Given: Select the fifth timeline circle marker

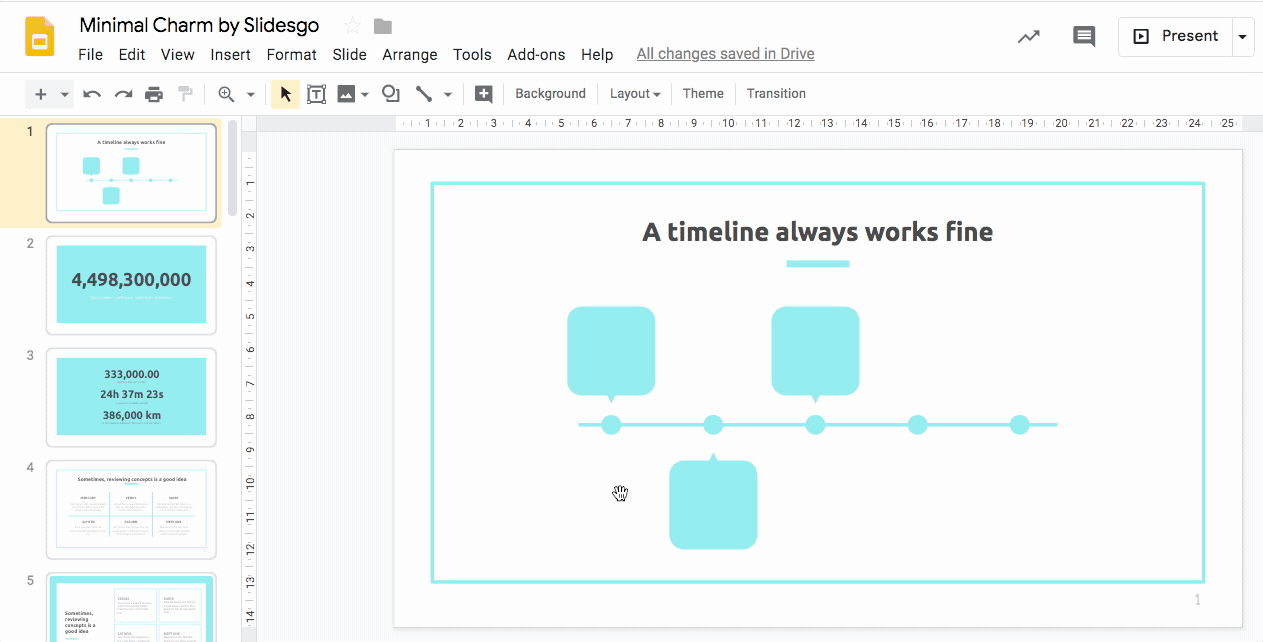Looking at the screenshot, I should (x=1019, y=425).
